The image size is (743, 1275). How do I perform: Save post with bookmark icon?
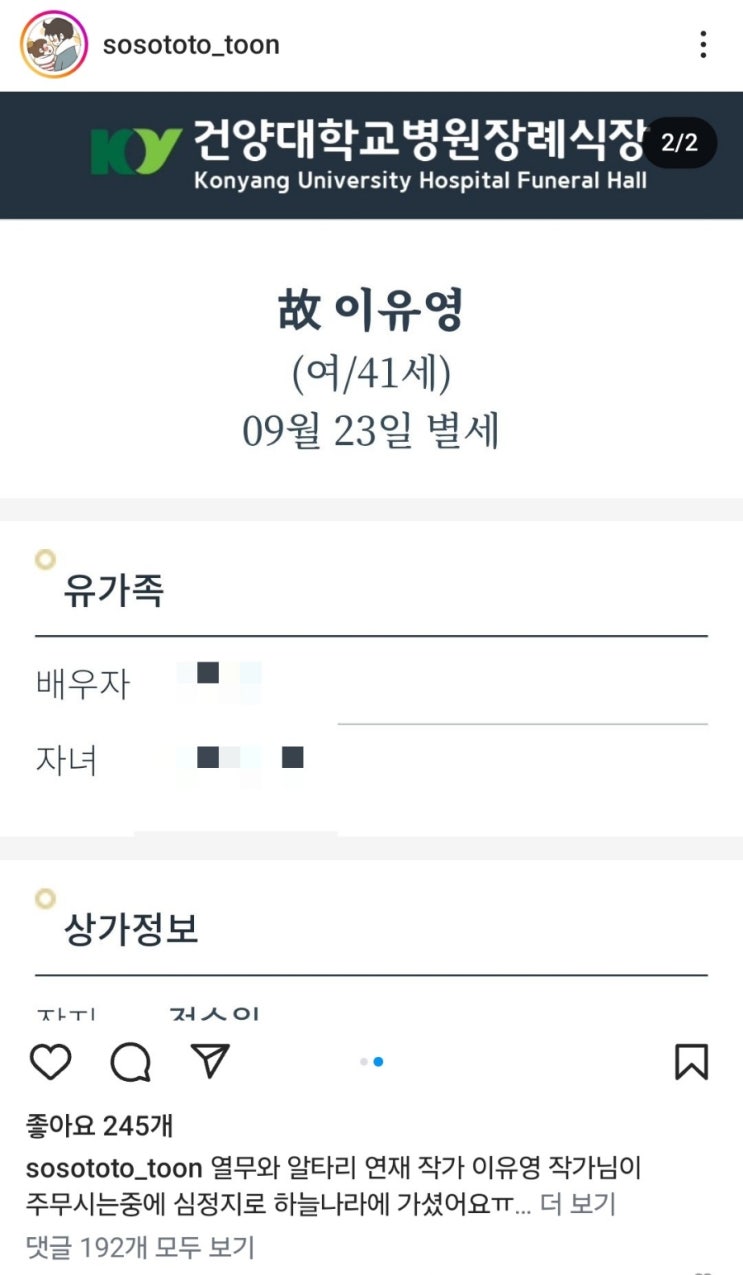click(x=691, y=1061)
